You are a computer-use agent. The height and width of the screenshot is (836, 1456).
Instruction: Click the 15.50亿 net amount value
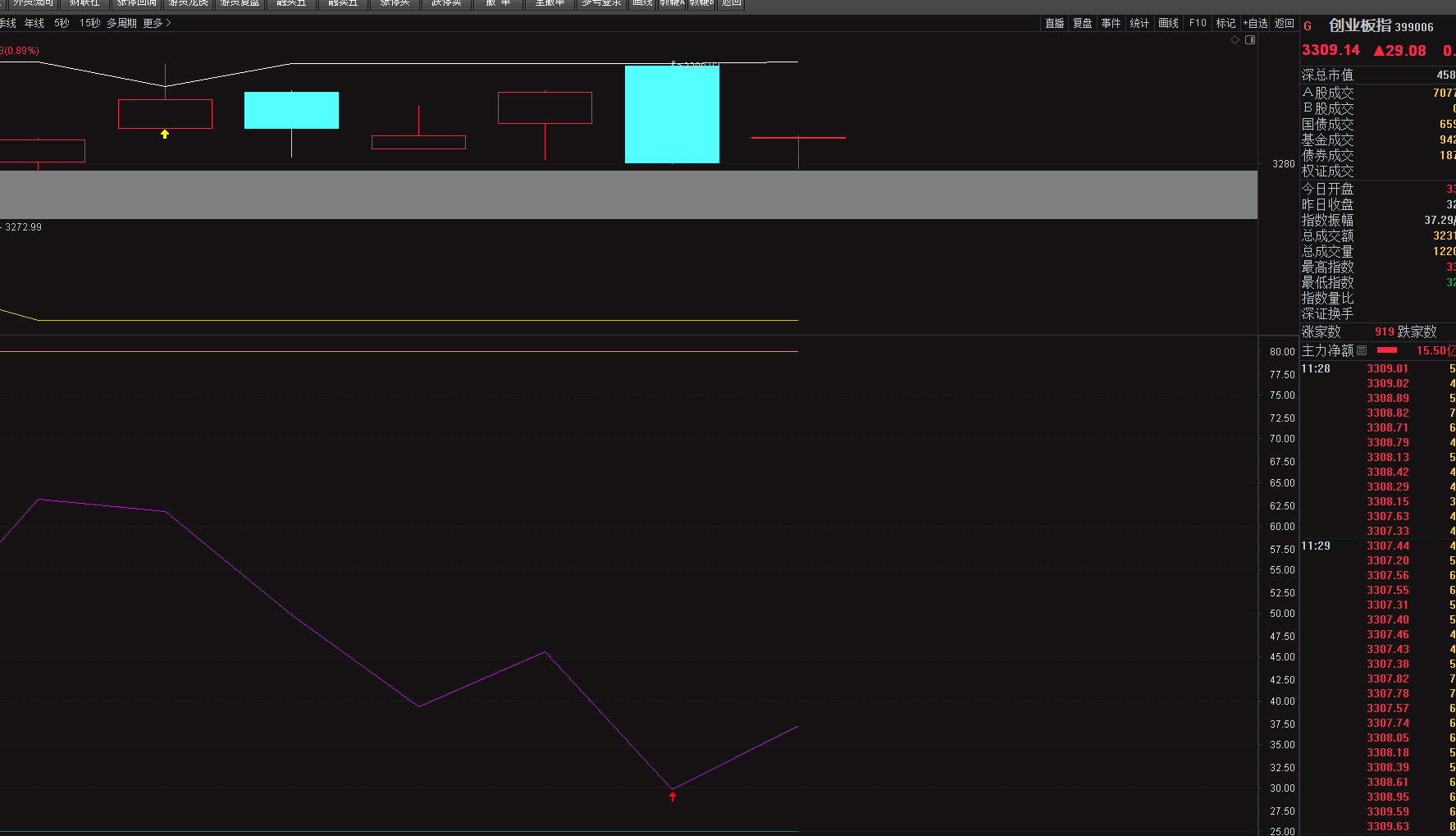point(1435,350)
